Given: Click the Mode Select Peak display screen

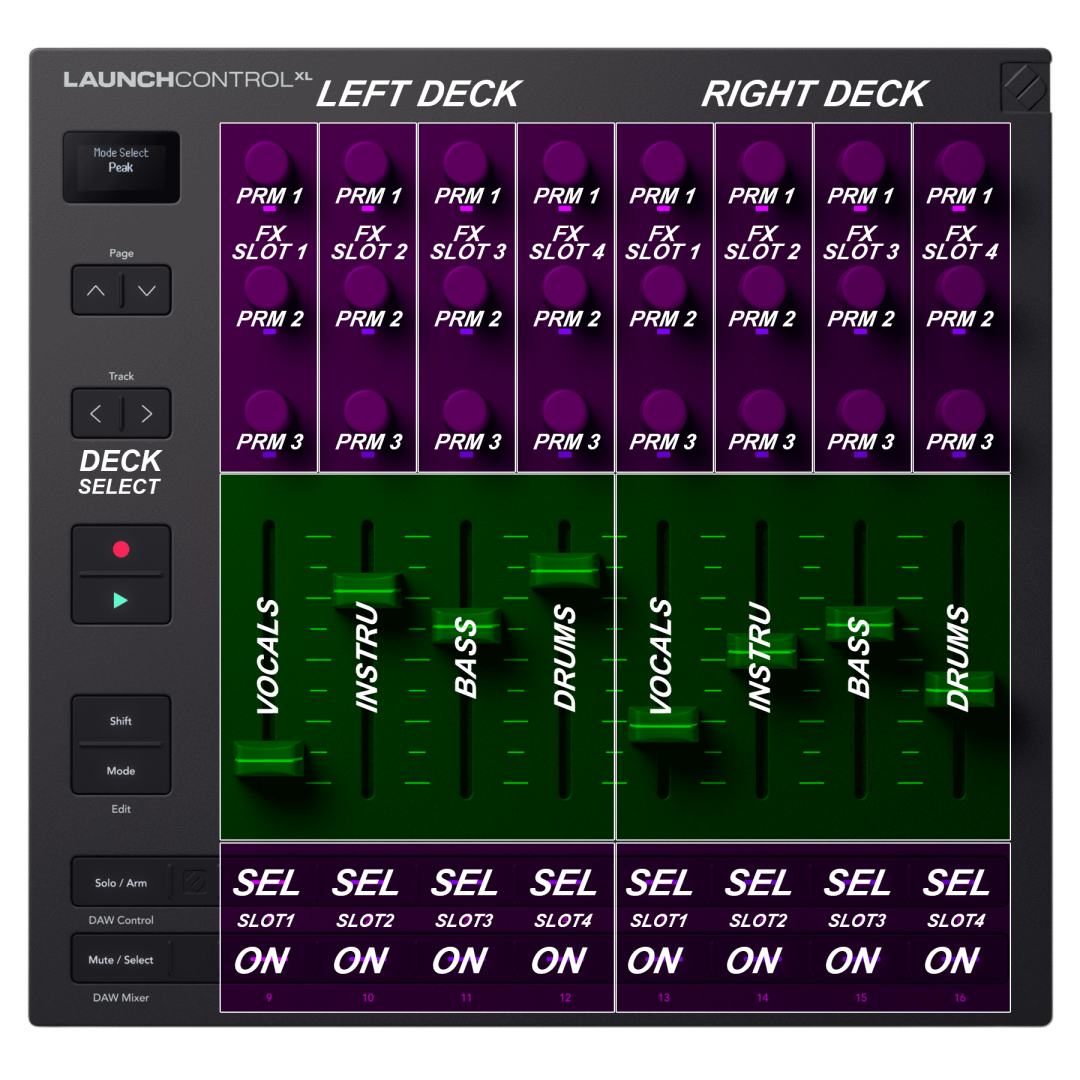Looking at the screenshot, I should (x=121, y=166).
